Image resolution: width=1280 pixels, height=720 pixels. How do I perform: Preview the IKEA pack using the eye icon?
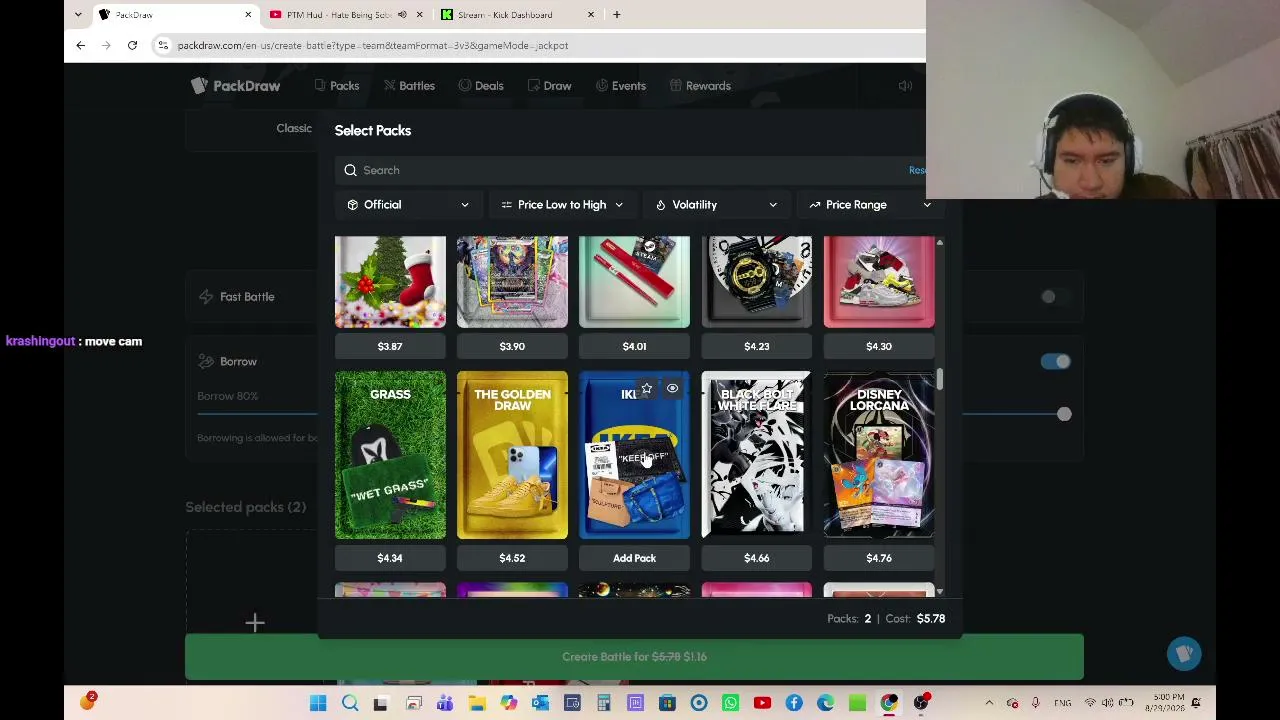tap(672, 388)
